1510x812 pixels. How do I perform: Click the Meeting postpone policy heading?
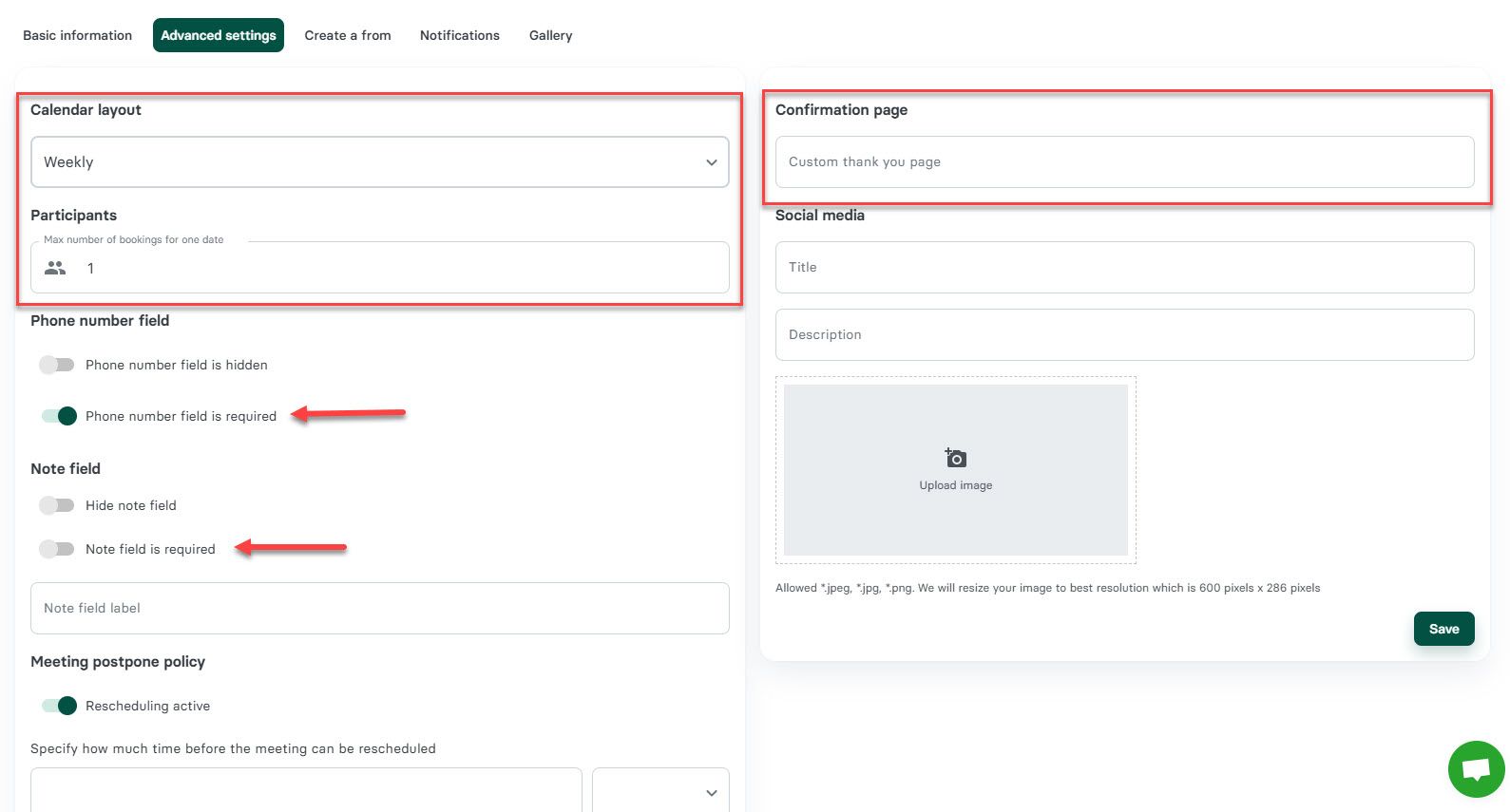point(118,662)
